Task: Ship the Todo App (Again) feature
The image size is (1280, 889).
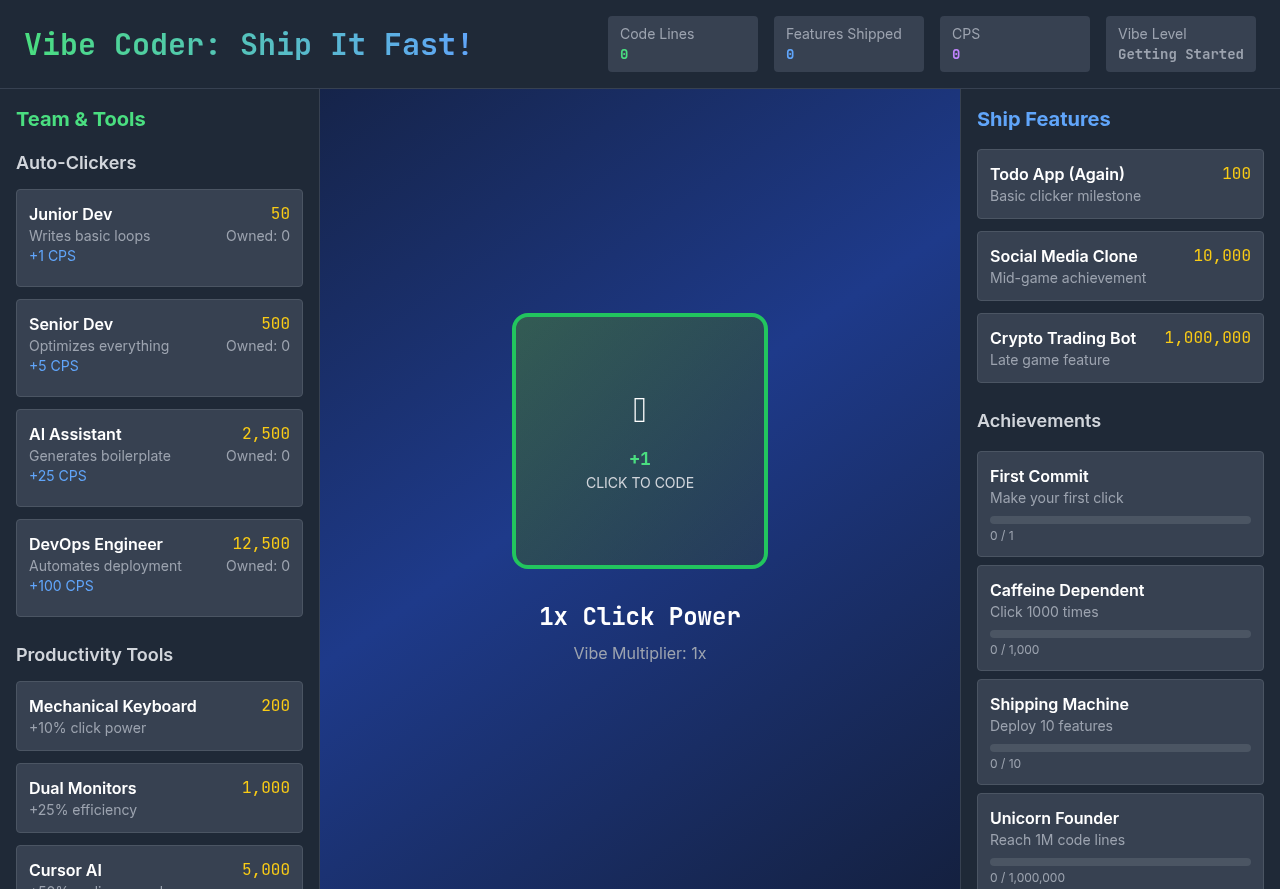Action: tap(1119, 183)
